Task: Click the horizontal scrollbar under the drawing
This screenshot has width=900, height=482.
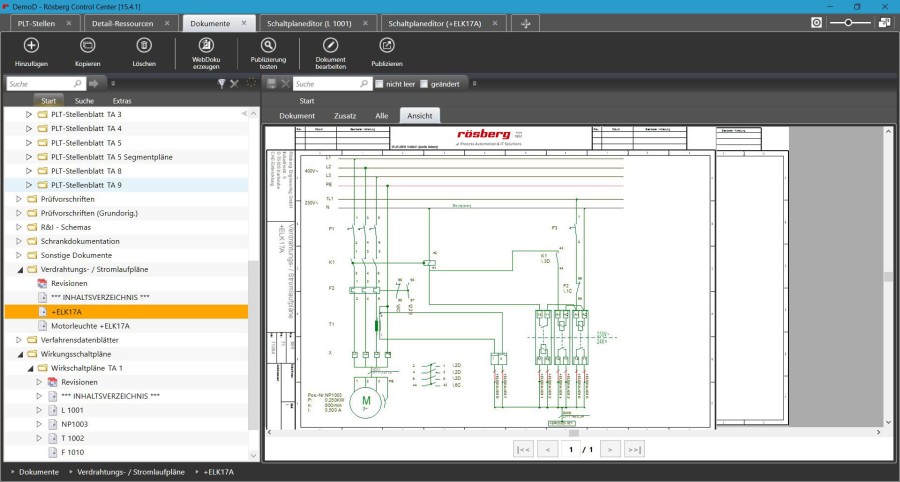Action: pos(574,432)
